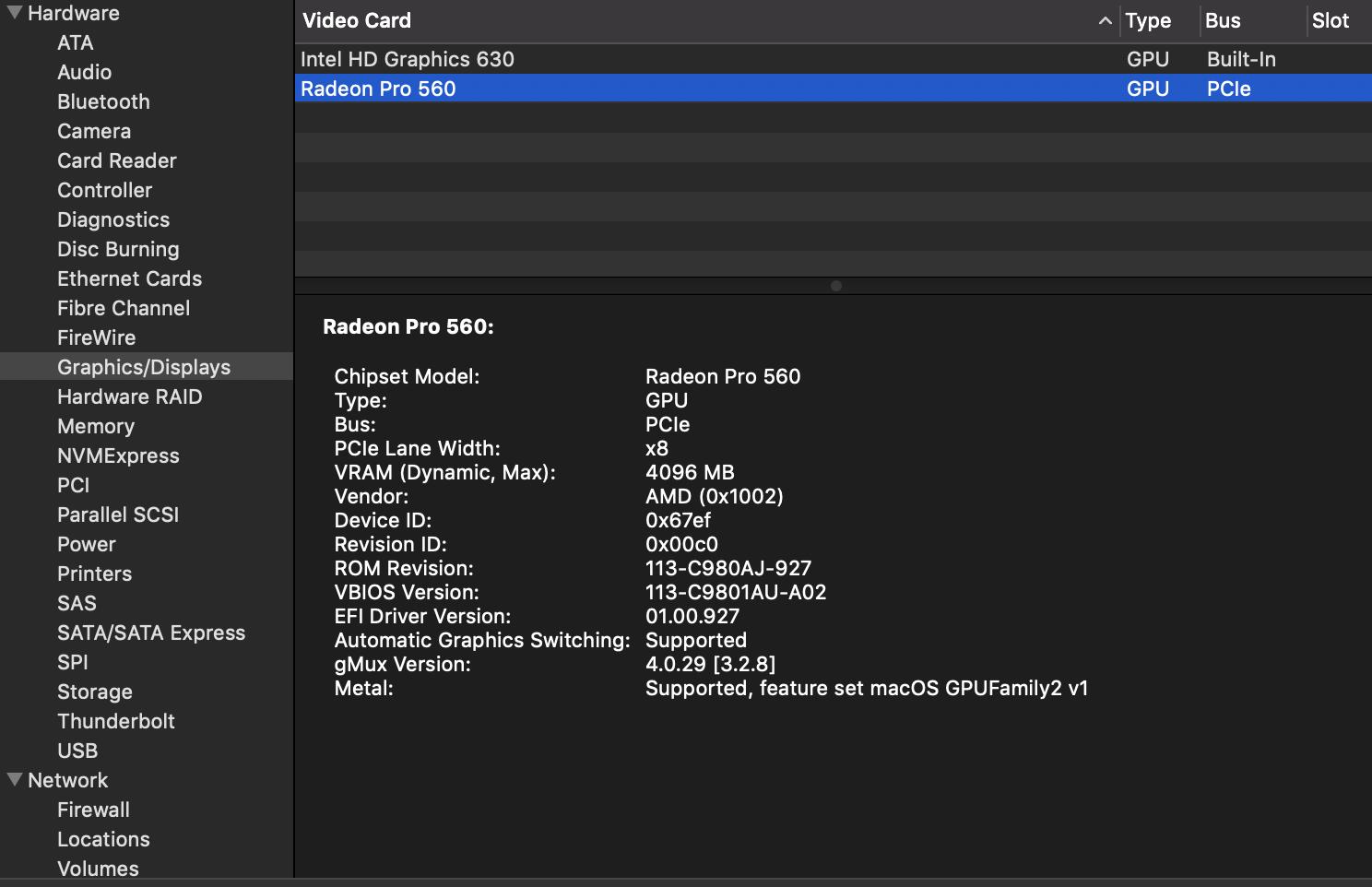Click the PCIe cell in selected row
The image size is (1372, 887).
pyautogui.click(x=1229, y=89)
